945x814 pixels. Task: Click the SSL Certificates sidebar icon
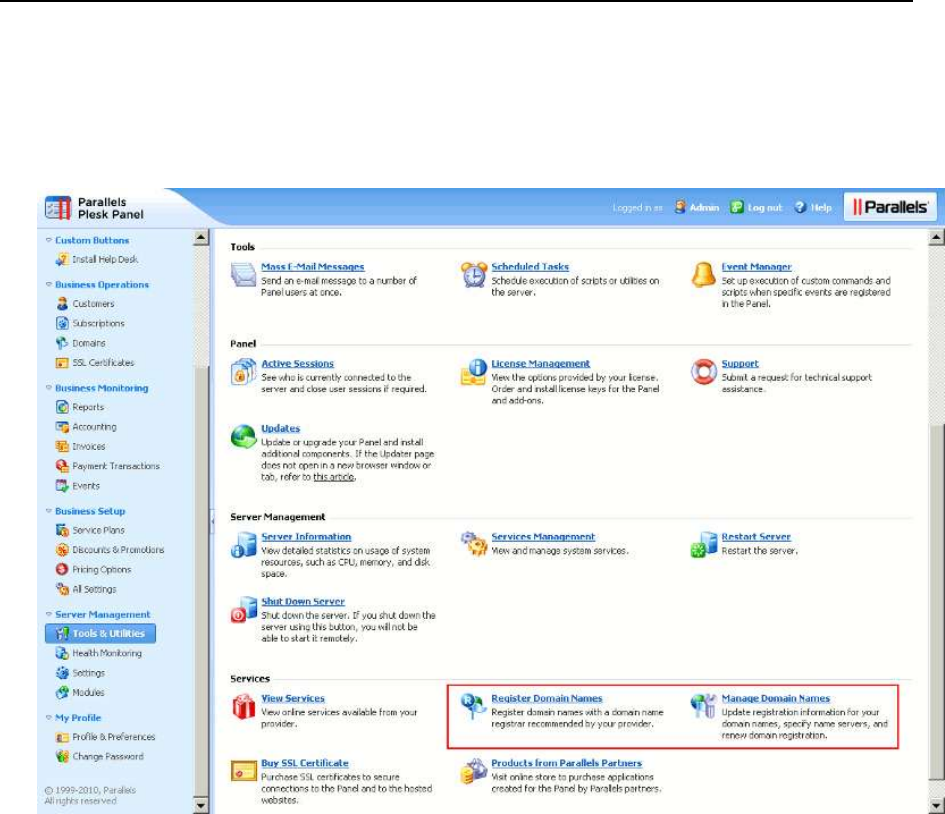pyautogui.click(x=62, y=363)
